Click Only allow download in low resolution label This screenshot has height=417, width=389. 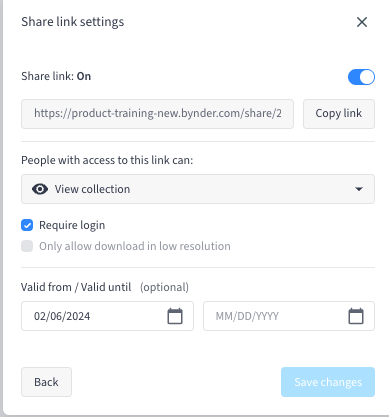coord(135,246)
